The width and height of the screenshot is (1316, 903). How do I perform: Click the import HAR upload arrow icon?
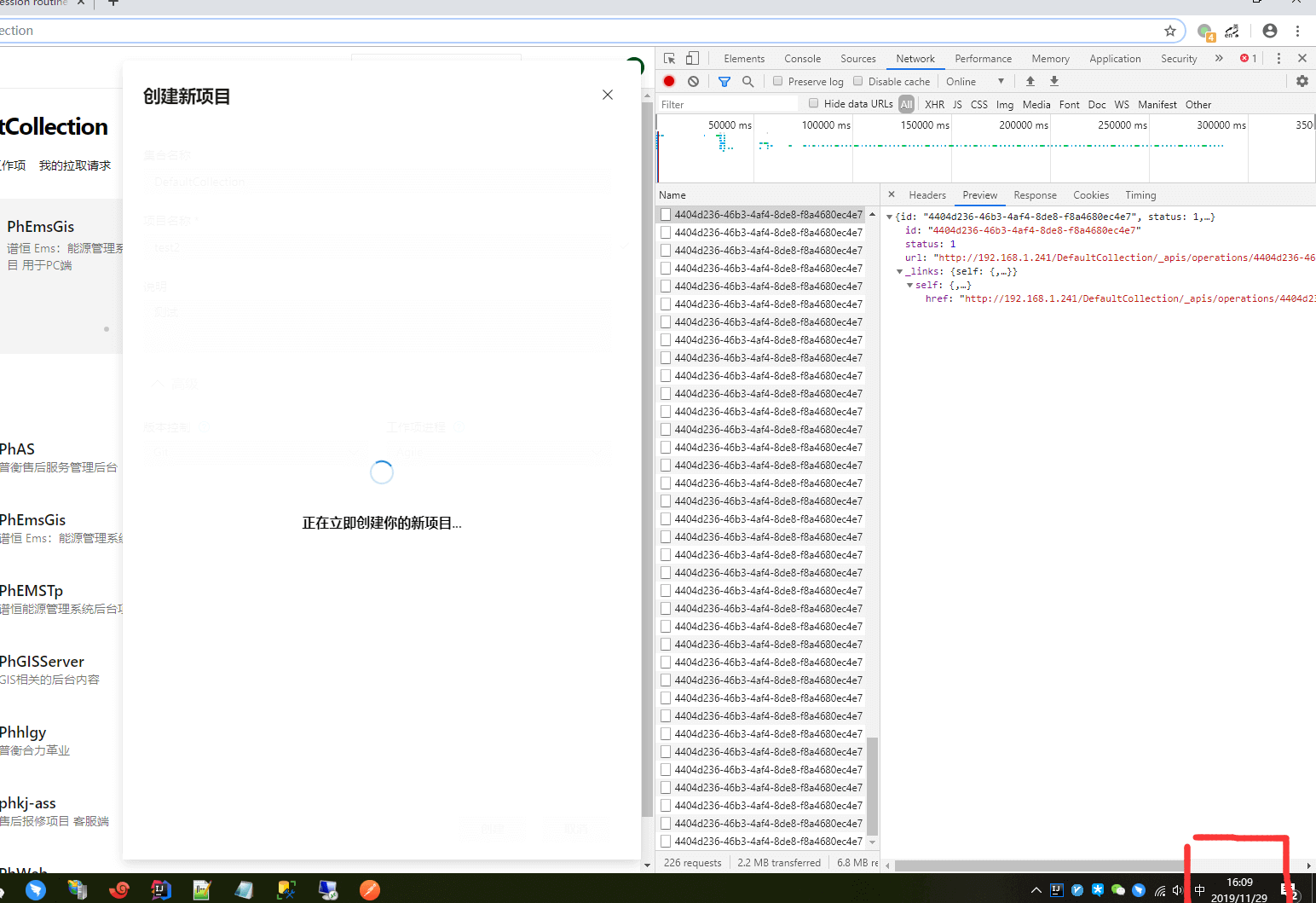pos(1030,81)
